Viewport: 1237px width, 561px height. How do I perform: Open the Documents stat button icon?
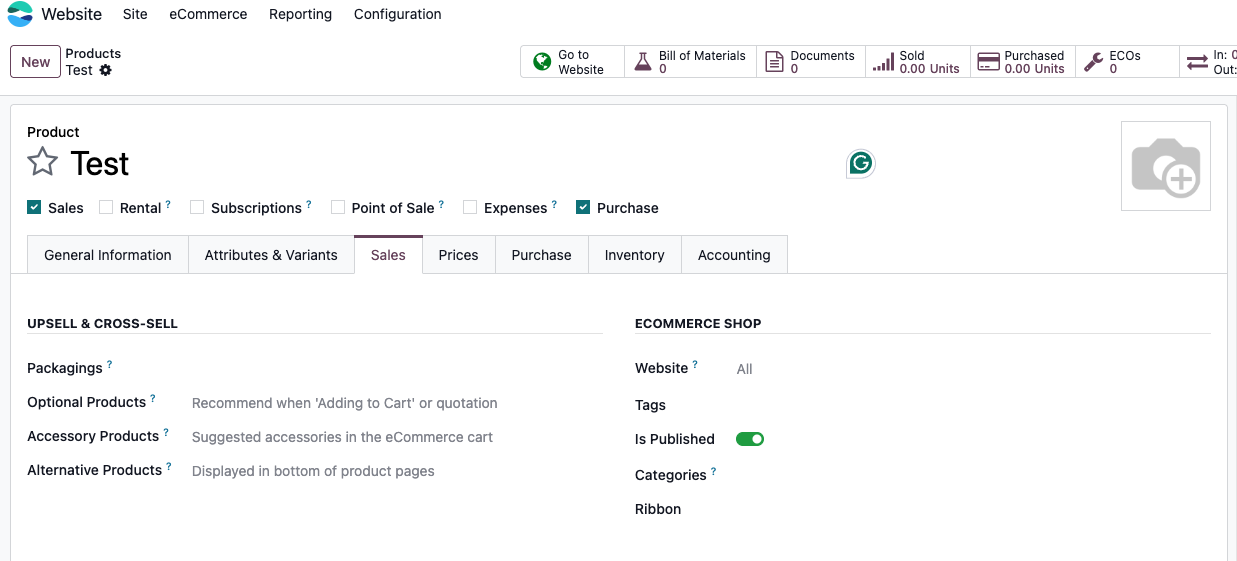[x=774, y=62]
